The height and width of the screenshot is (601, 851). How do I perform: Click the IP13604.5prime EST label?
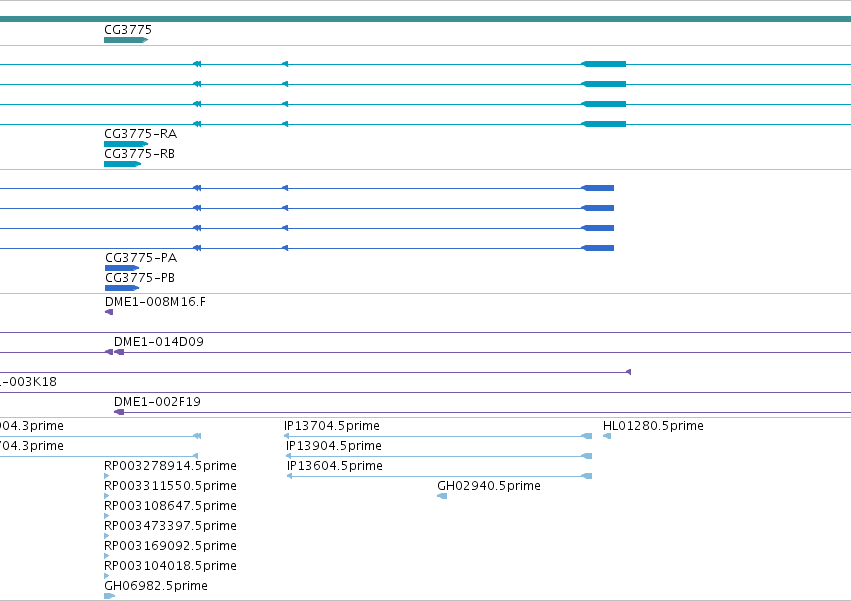[335, 466]
